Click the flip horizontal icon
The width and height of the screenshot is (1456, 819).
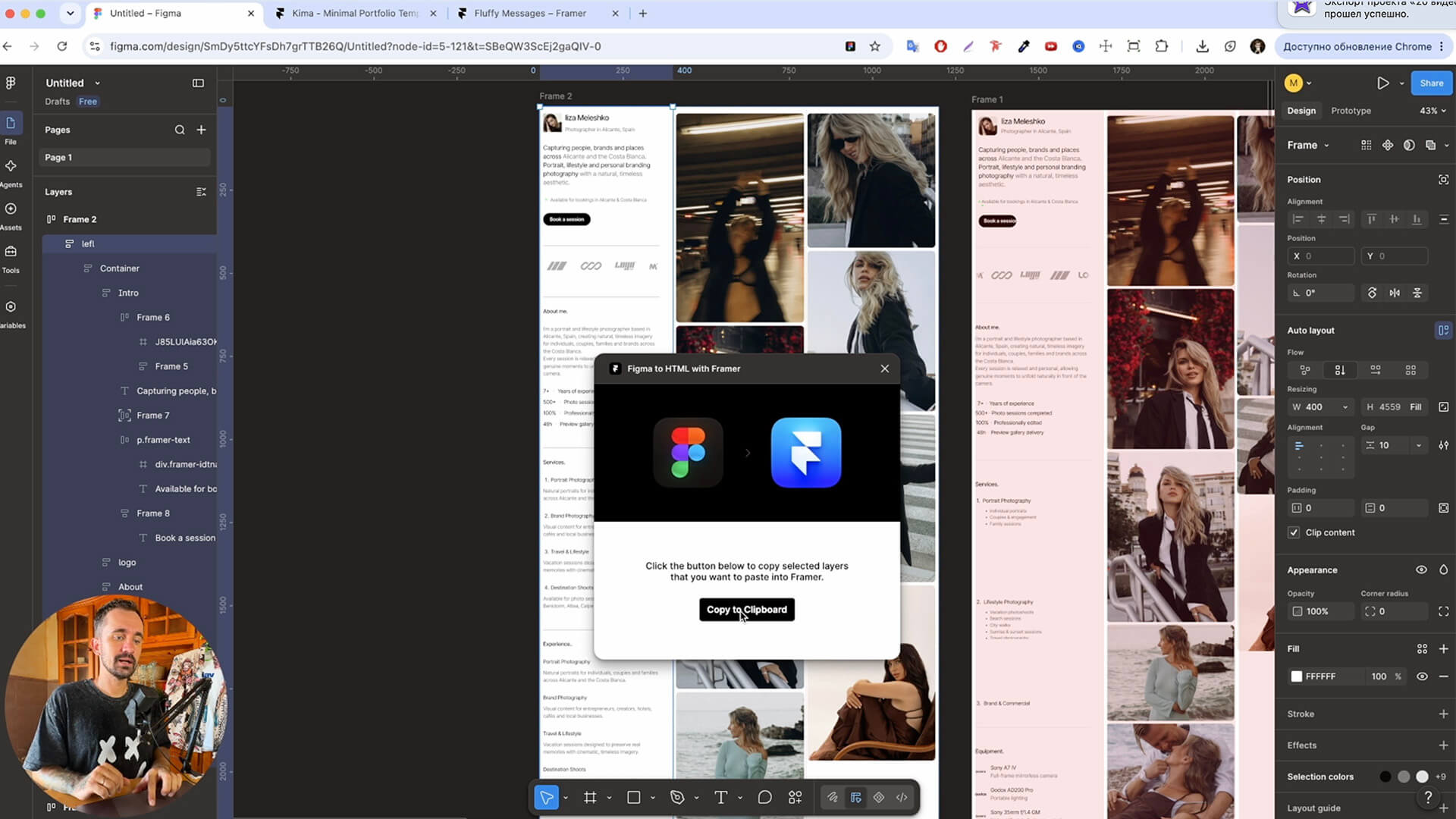pyautogui.click(x=1395, y=293)
